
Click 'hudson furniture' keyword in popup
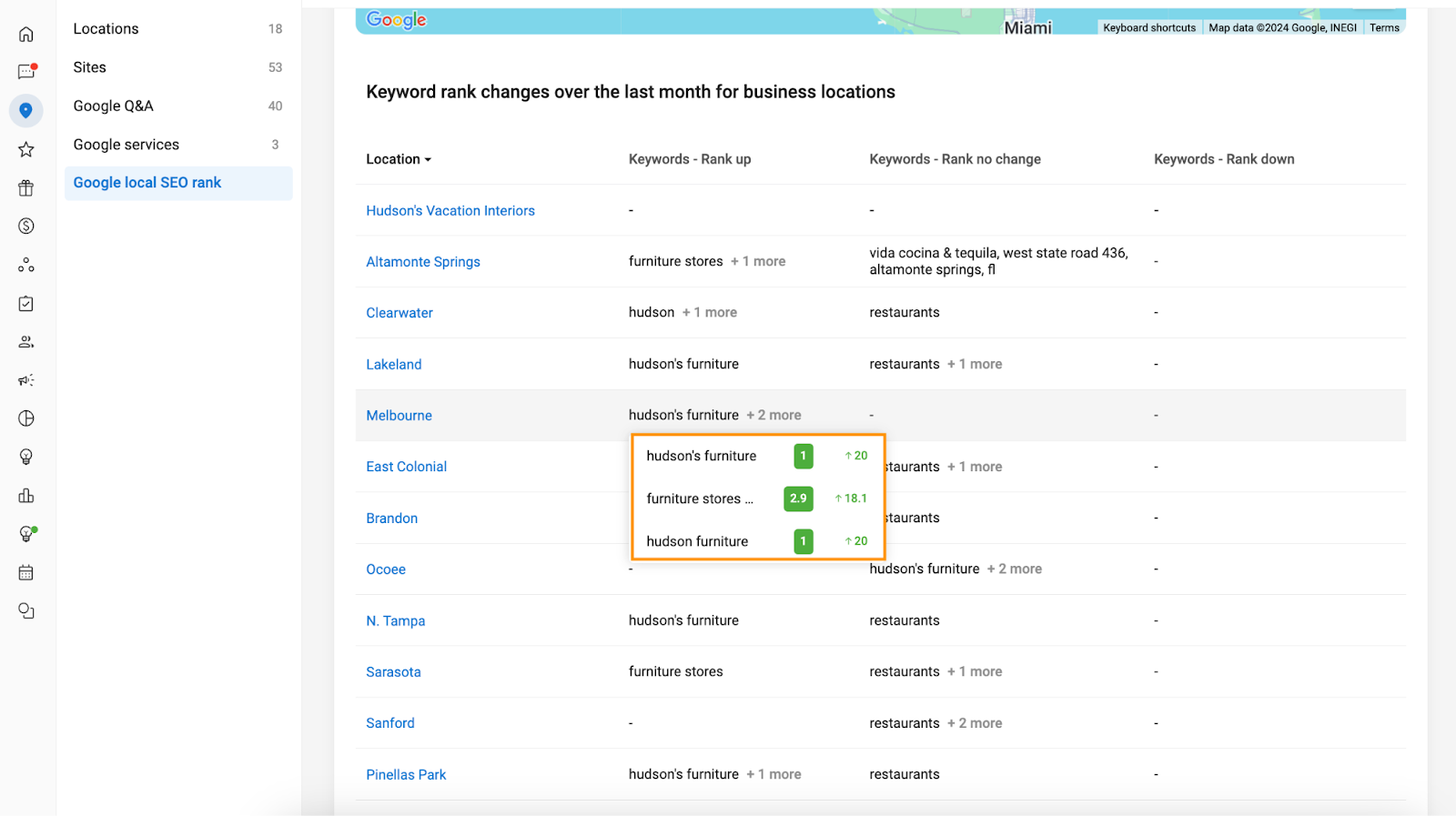coord(697,541)
